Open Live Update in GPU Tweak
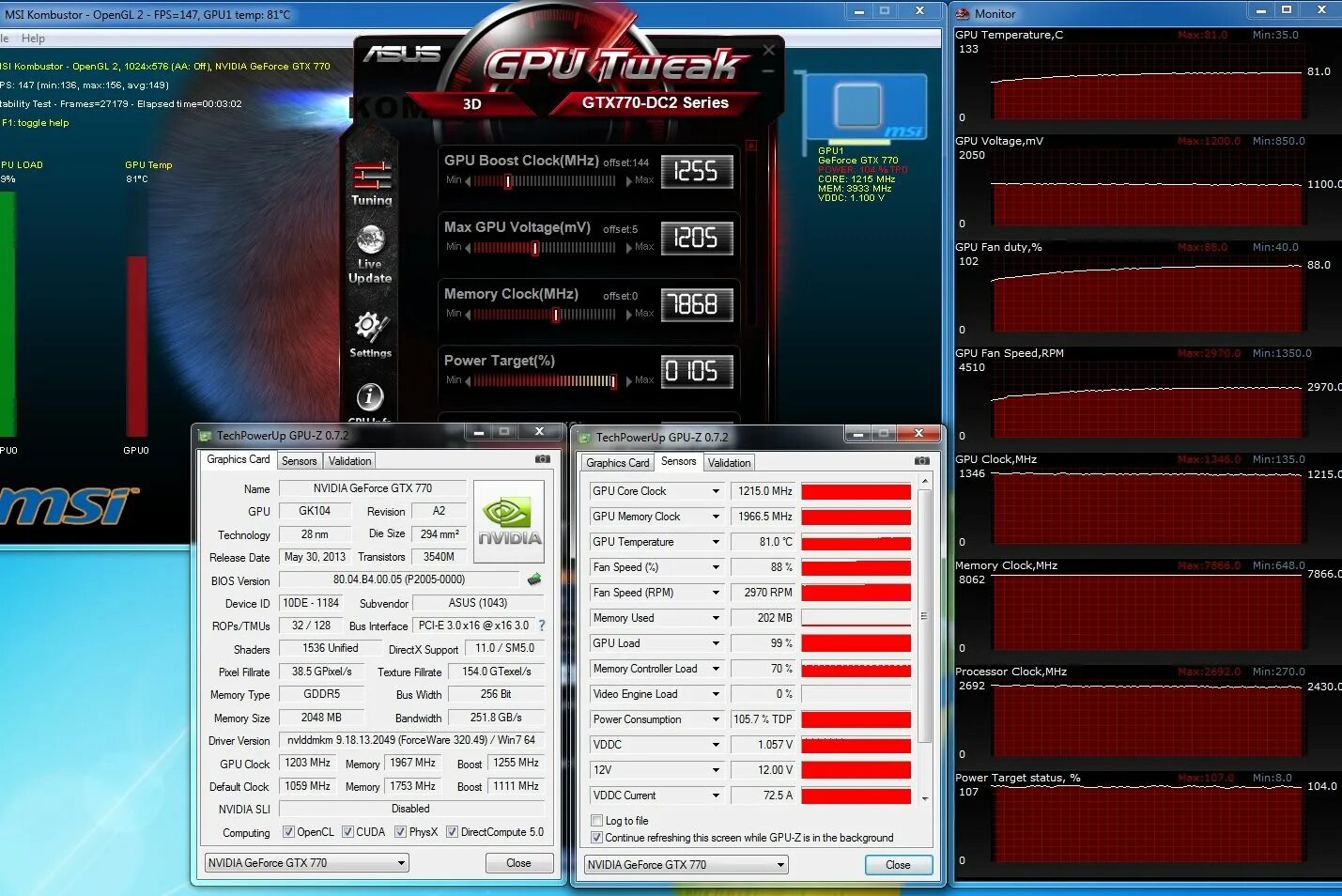This screenshot has height=896, width=1342. (x=370, y=254)
